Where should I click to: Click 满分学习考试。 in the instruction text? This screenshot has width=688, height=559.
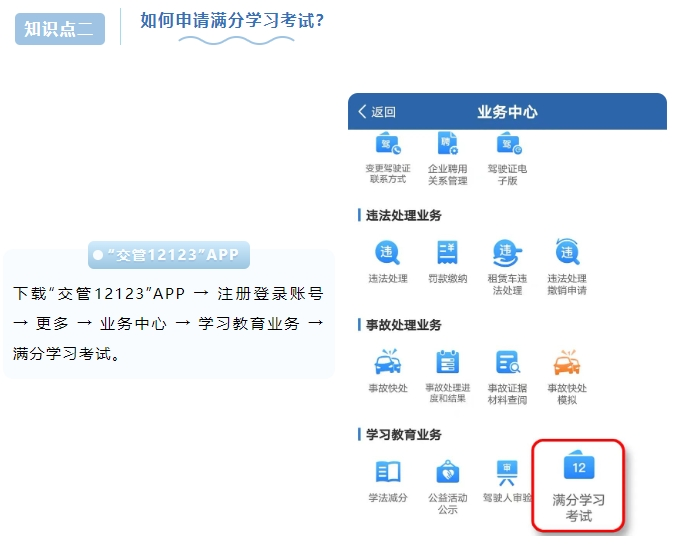click(66, 354)
